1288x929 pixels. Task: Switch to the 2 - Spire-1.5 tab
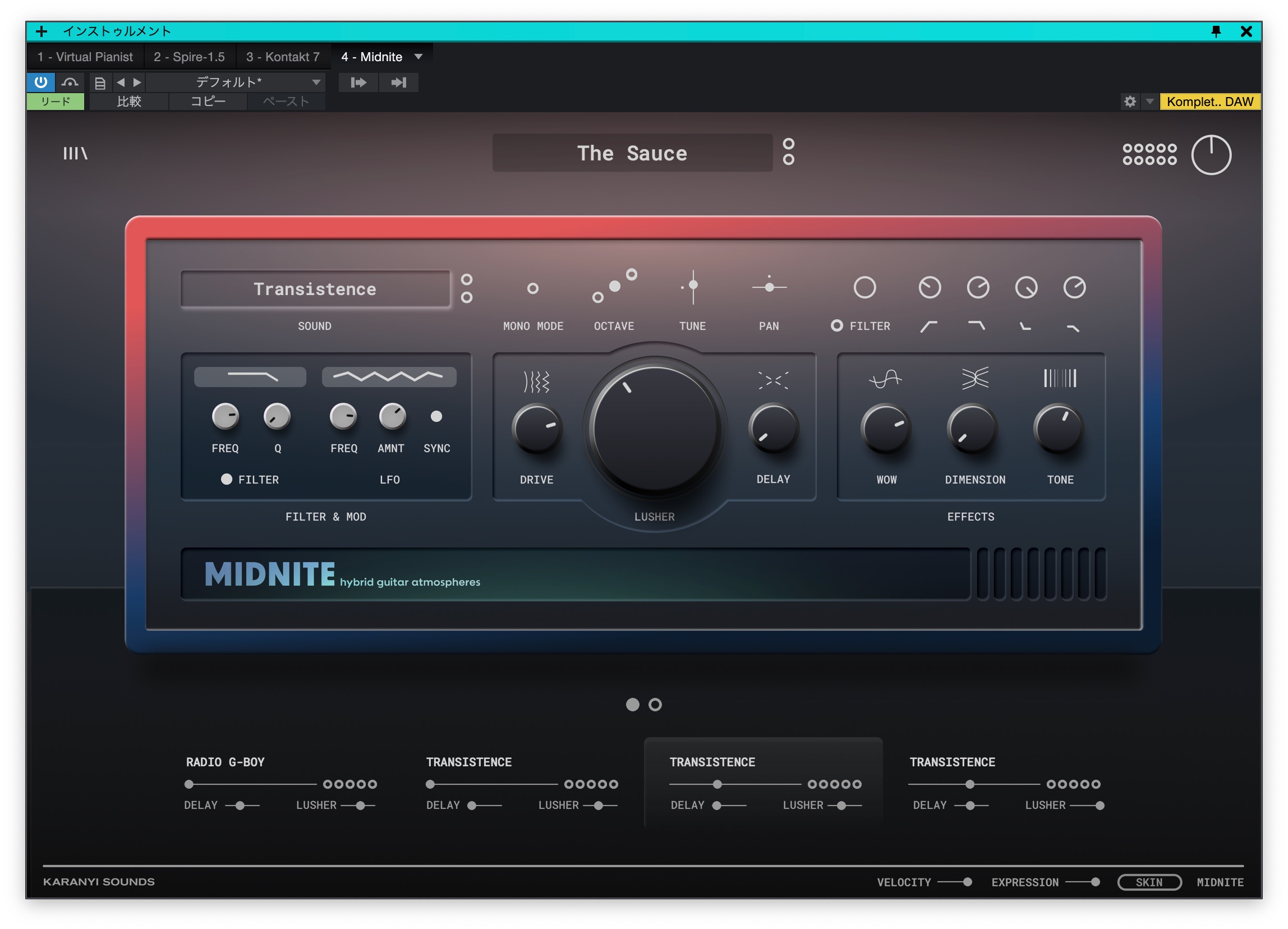[189, 57]
